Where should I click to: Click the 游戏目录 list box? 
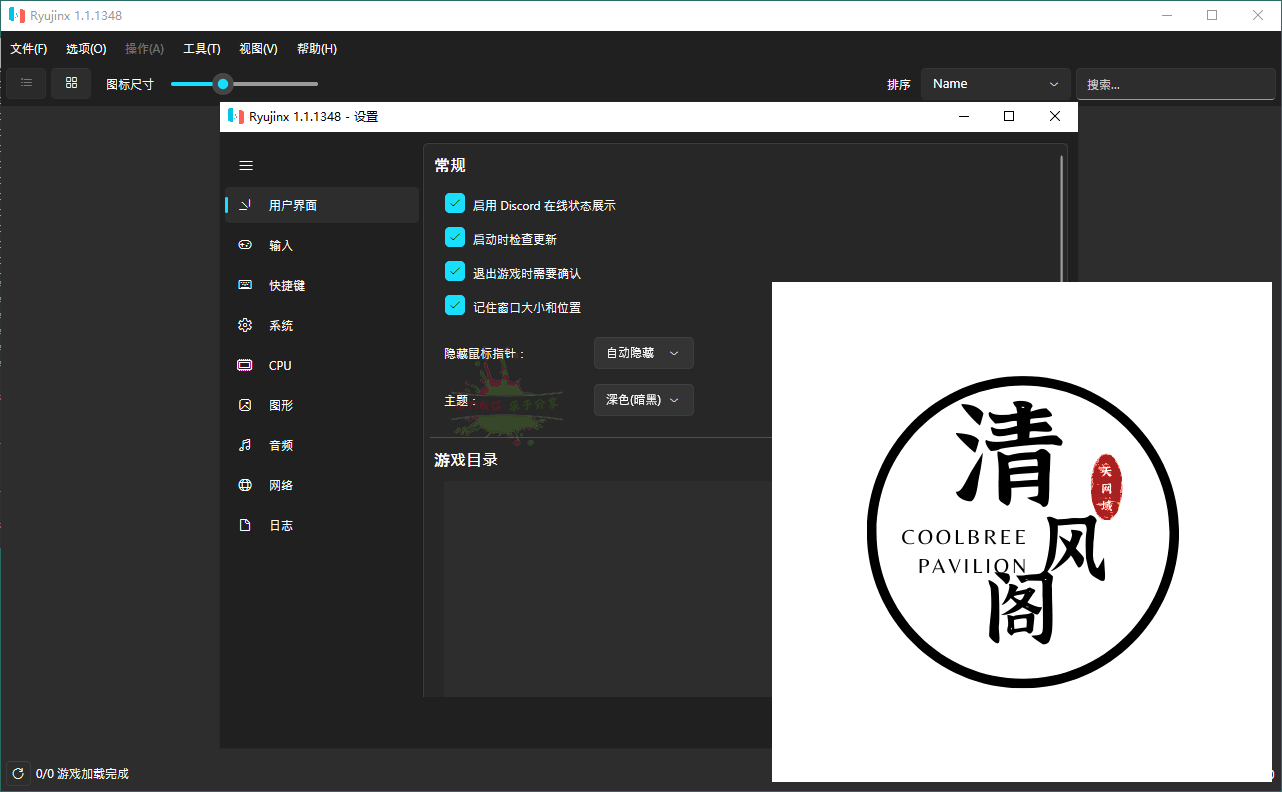[608, 588]
